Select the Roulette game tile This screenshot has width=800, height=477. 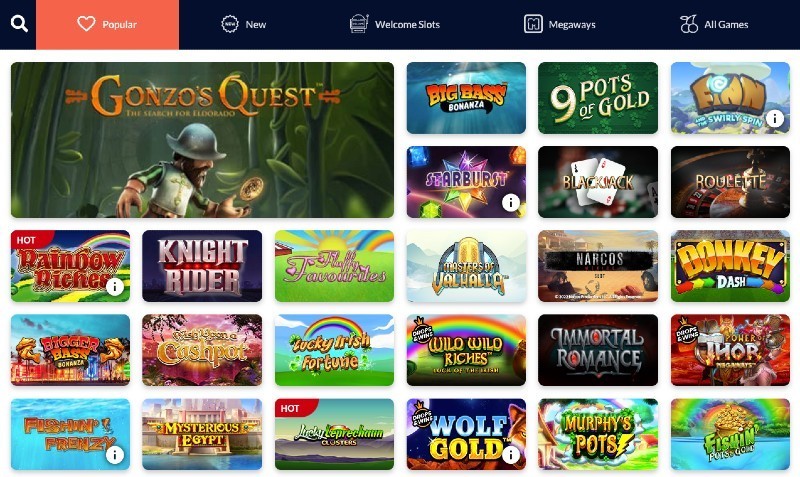(x=730, y=182)
